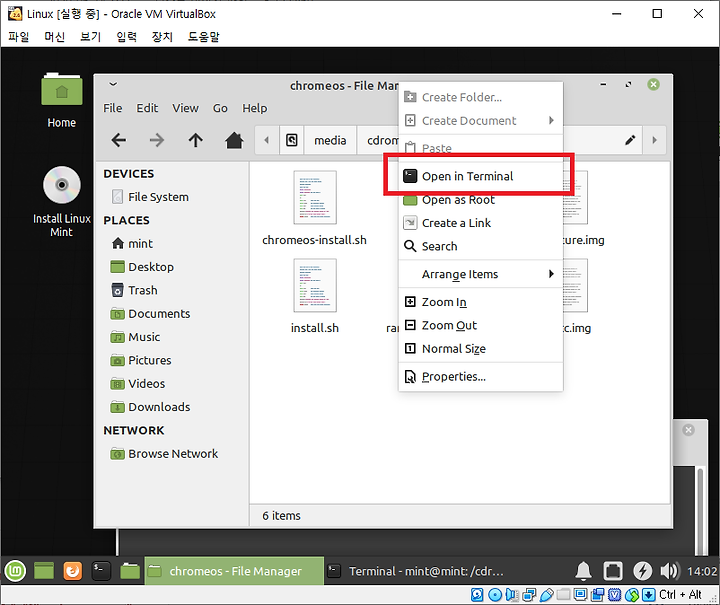Expand the Arrange Items submenu
The width and height of the screenshot is (720, 605).
pos(481,274)
